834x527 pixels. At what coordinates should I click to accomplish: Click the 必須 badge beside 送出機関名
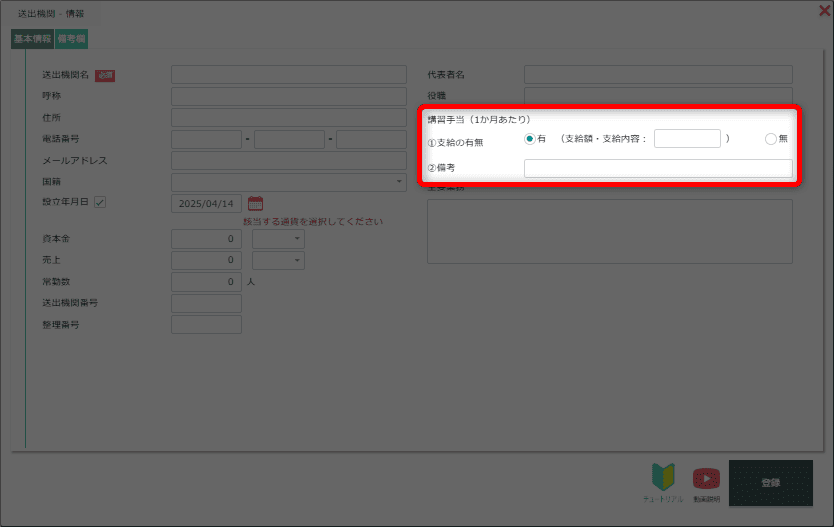pyautogui.click(x=105, y=76)
